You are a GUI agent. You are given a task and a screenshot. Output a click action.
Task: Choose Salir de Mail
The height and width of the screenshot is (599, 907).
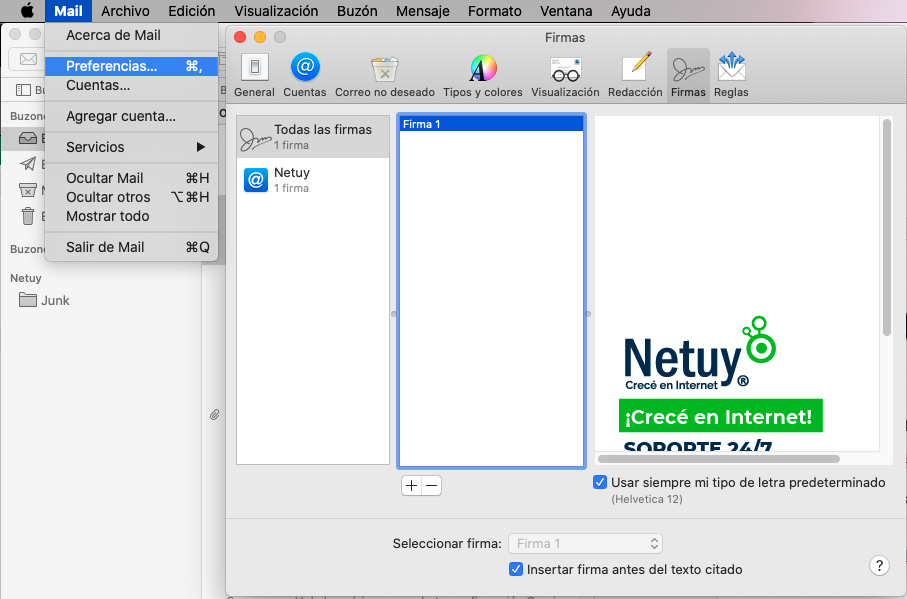(131, 247)
